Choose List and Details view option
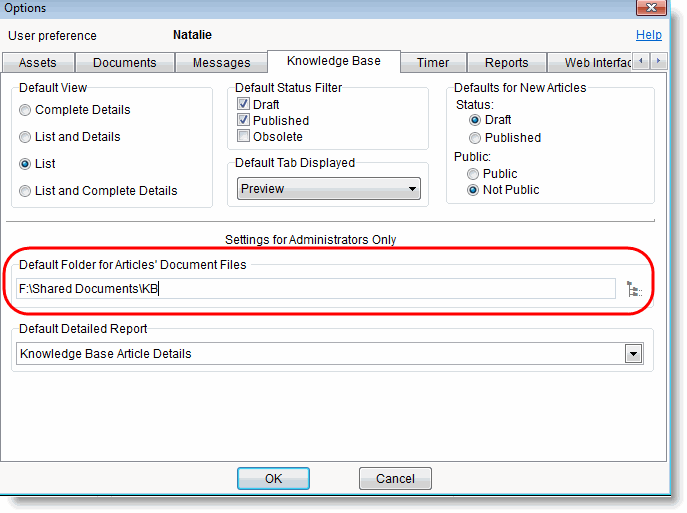 26,137
